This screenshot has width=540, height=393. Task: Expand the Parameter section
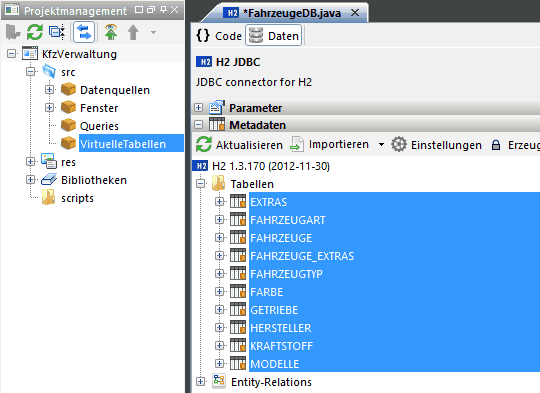198,108
